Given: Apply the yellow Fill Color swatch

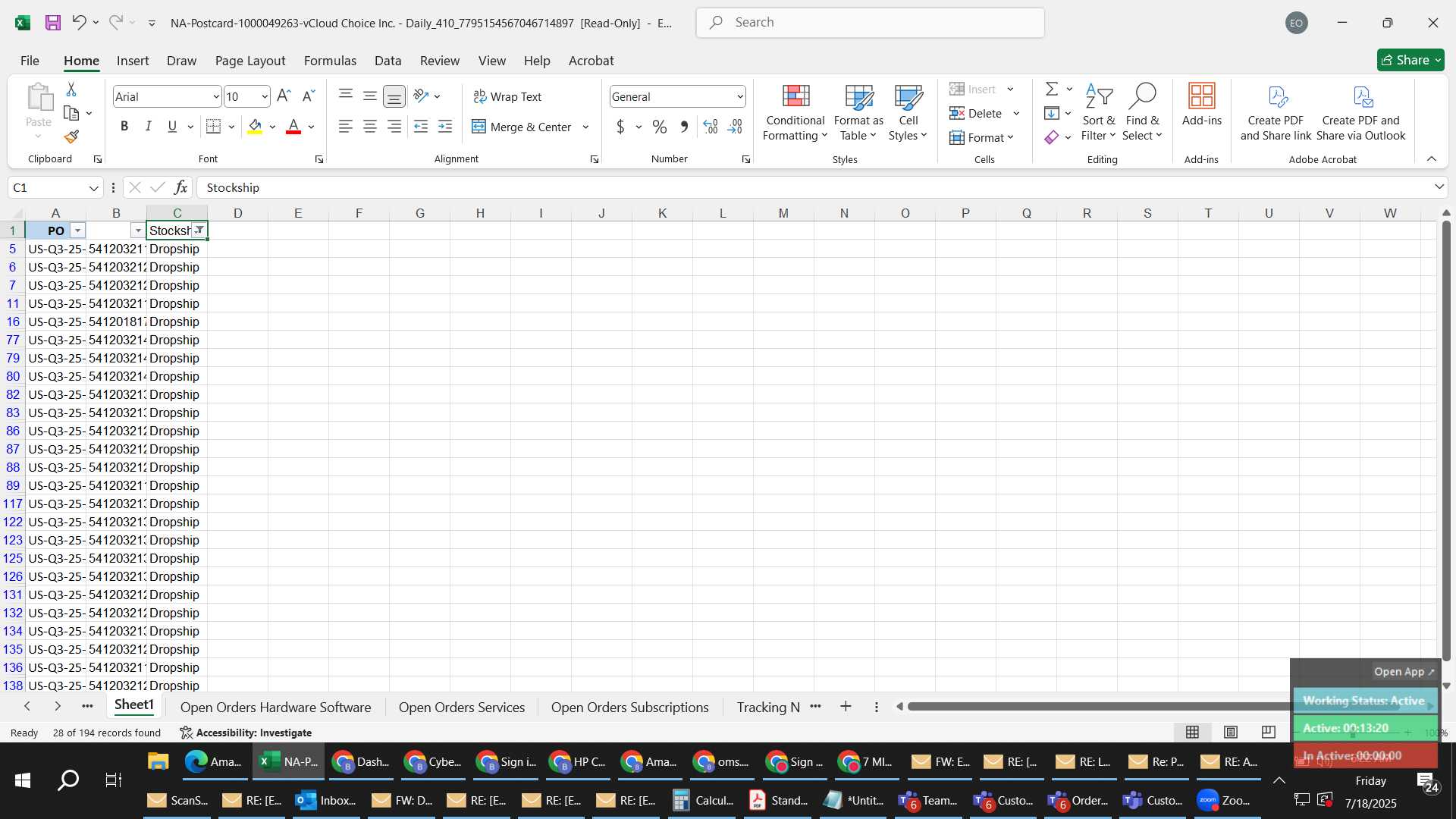Looking at the screenshot, I should pos(255,127).
